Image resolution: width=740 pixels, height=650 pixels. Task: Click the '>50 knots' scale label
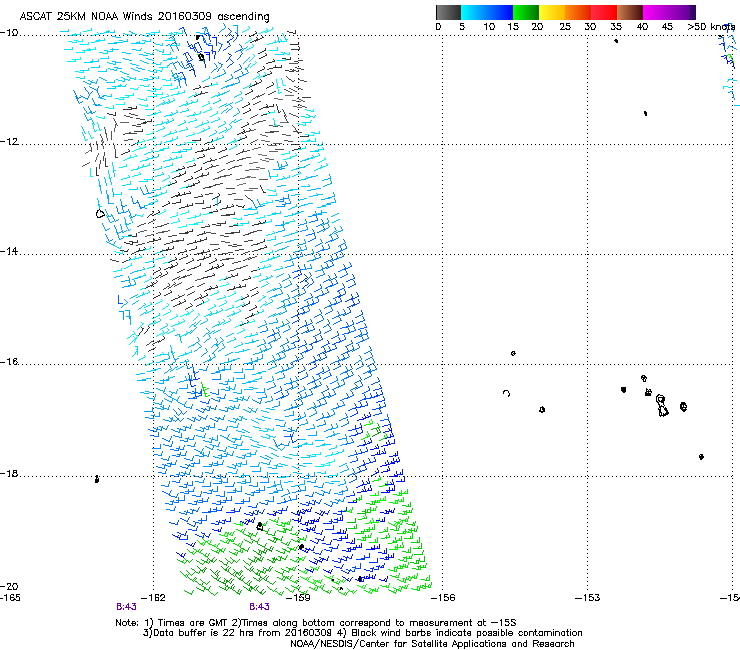click(x=711, y=27)
